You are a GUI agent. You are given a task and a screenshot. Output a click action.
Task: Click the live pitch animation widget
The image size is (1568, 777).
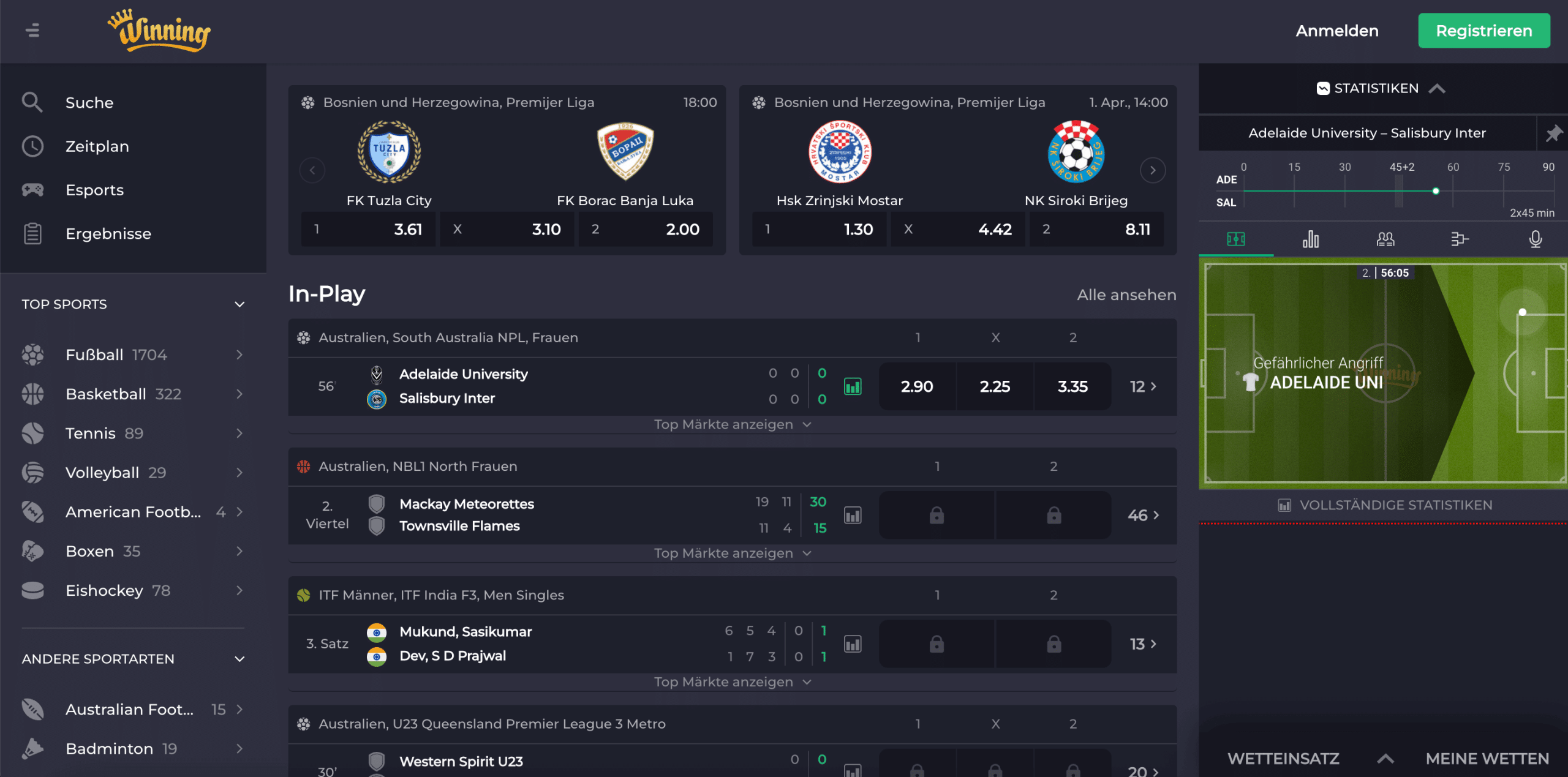(x=1384, y=373)
